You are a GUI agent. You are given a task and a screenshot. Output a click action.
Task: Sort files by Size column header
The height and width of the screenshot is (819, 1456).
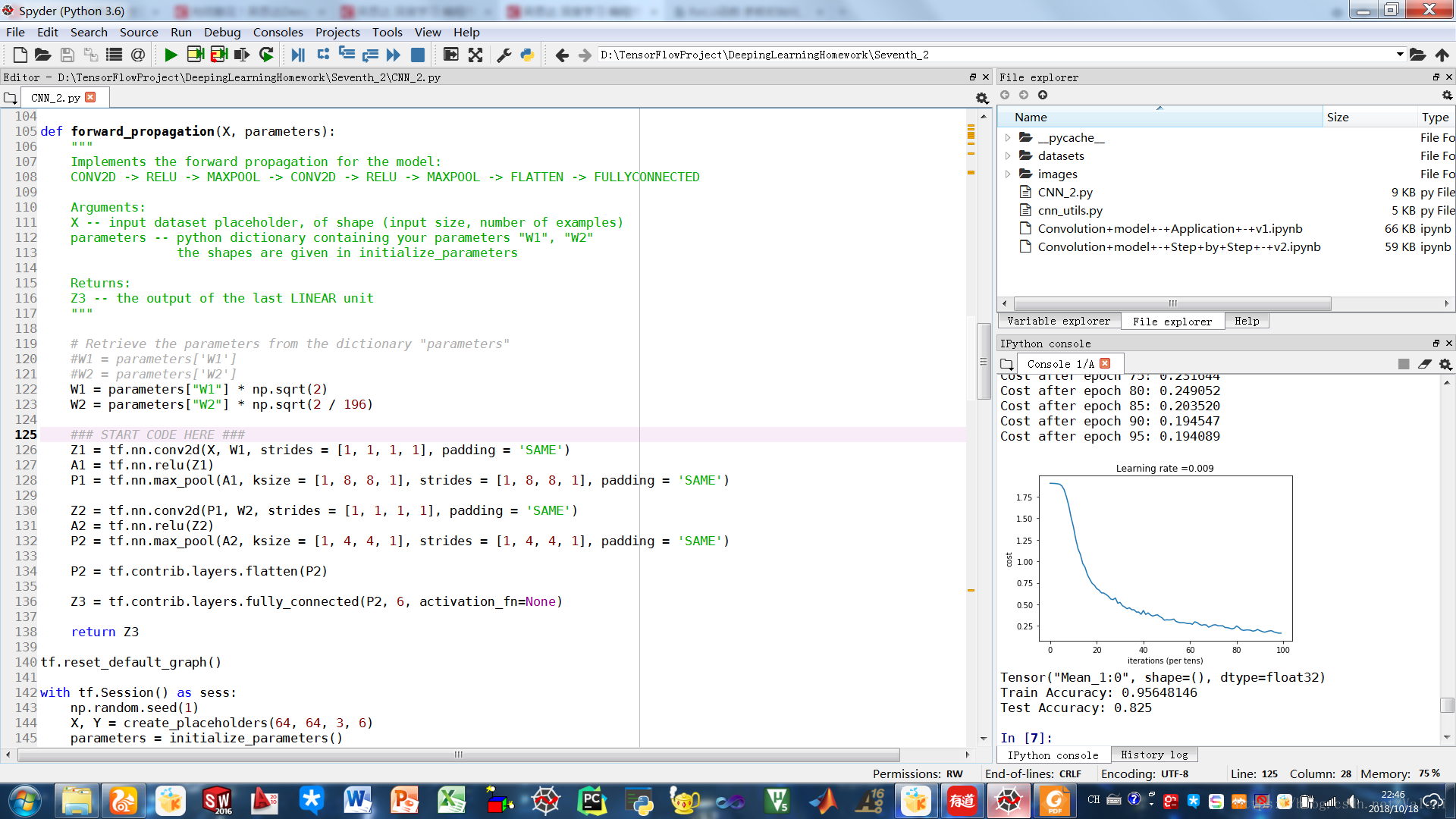(x=1370, y=118)
